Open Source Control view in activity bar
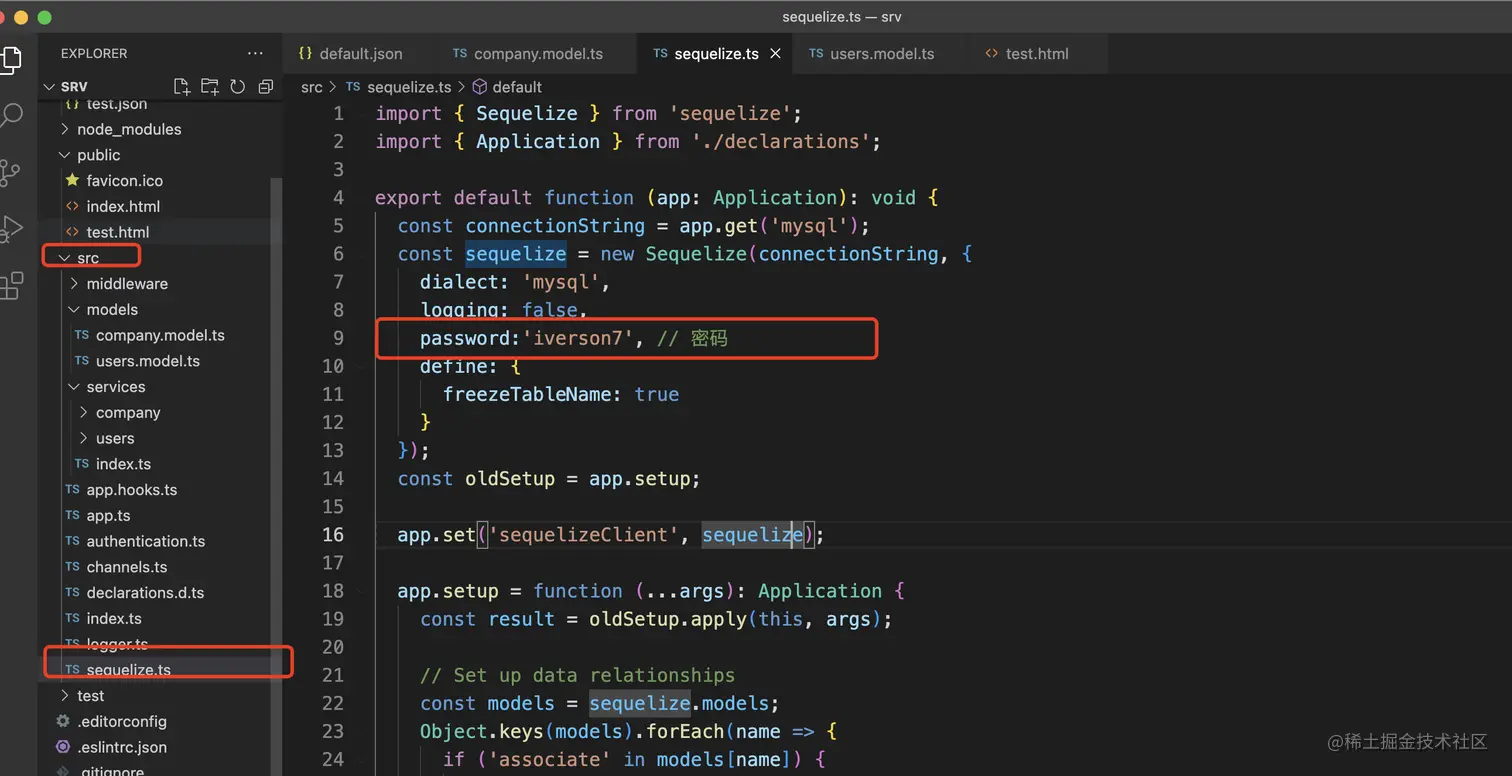This screenshot has height=776, width=1512. 10,173
